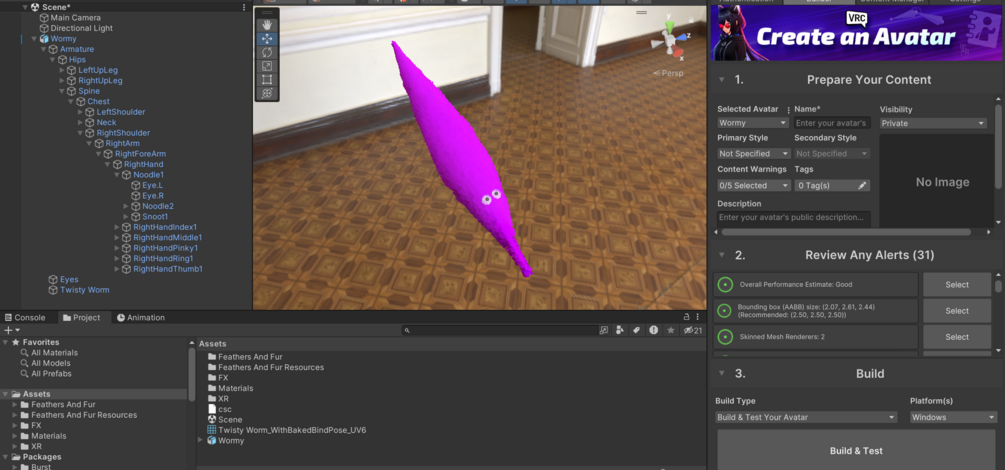Screen dimensions: 1005x470
Task: Toggle the Project favorites star filter
Action: pos(670,330)
